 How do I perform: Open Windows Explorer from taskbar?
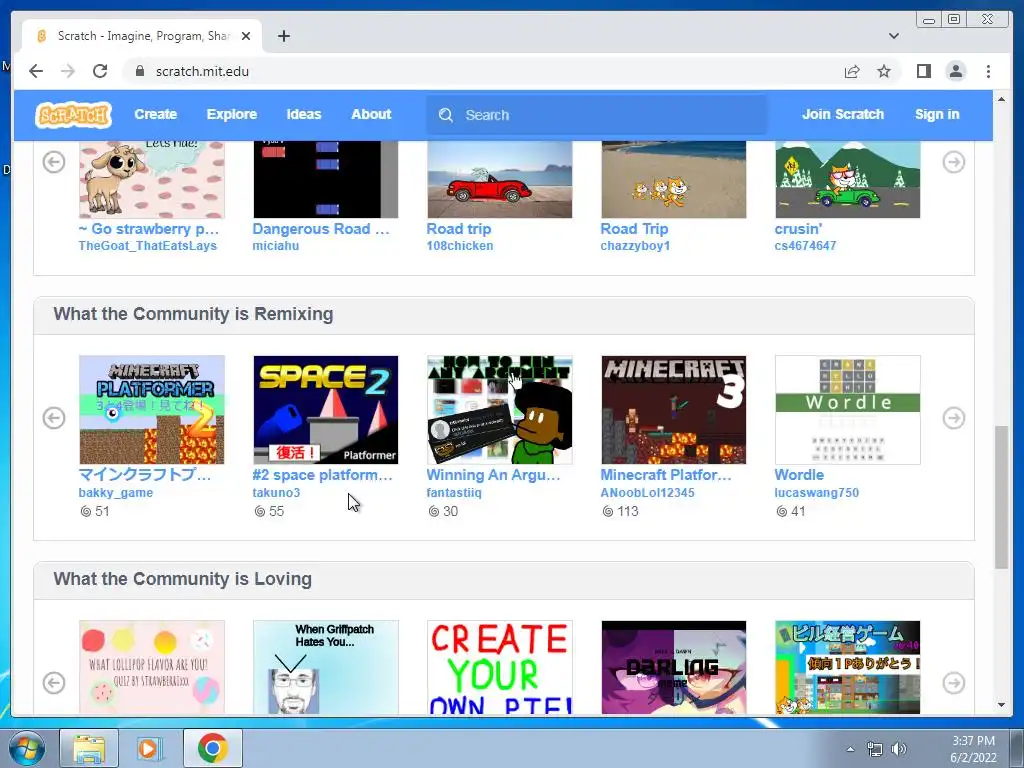click(x=89, y=749)
